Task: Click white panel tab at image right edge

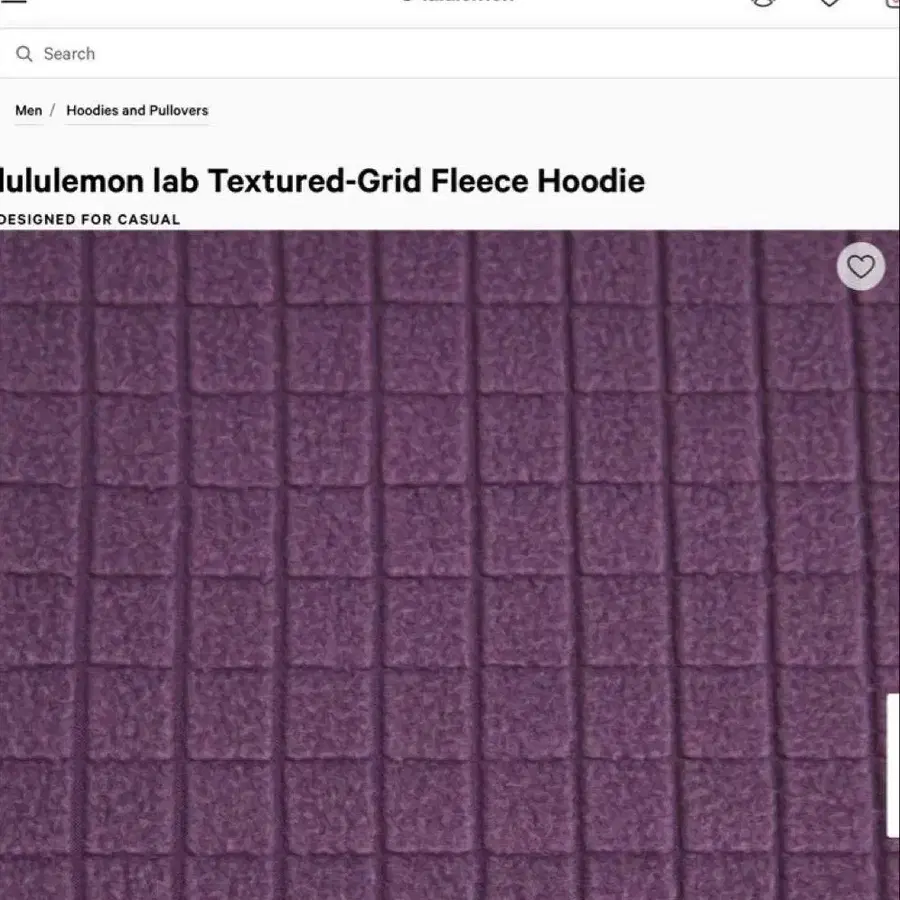Action: tap(893, 765)
